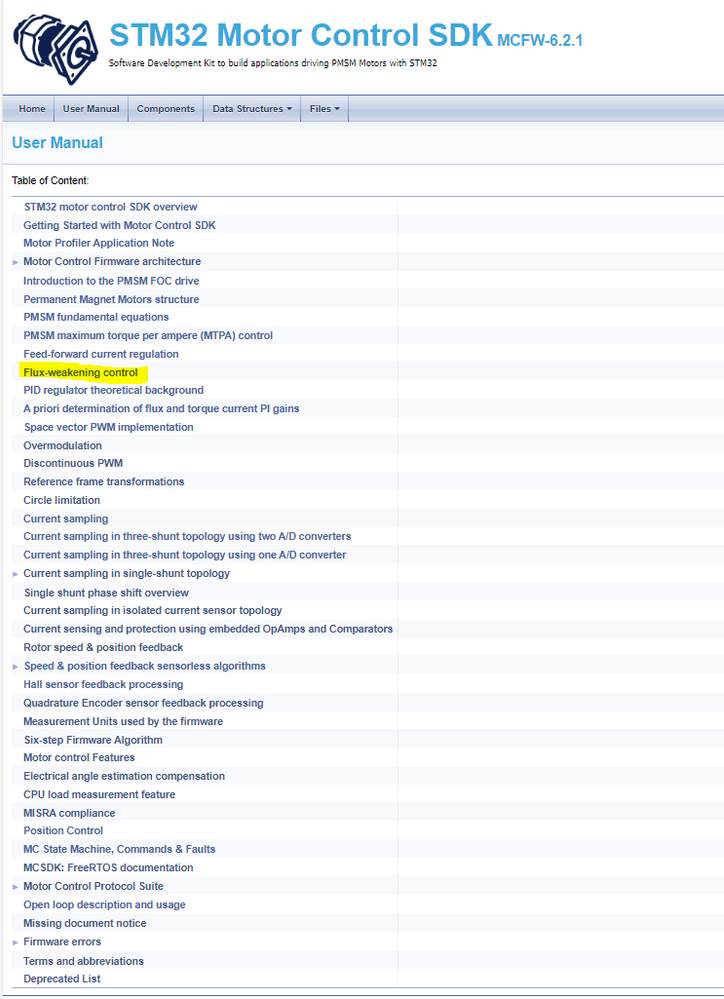This screenshot has width=724, height=999.
Task: Open MCSDK: FreeRTOS documentation link
Action: click(x=108, y=868)
